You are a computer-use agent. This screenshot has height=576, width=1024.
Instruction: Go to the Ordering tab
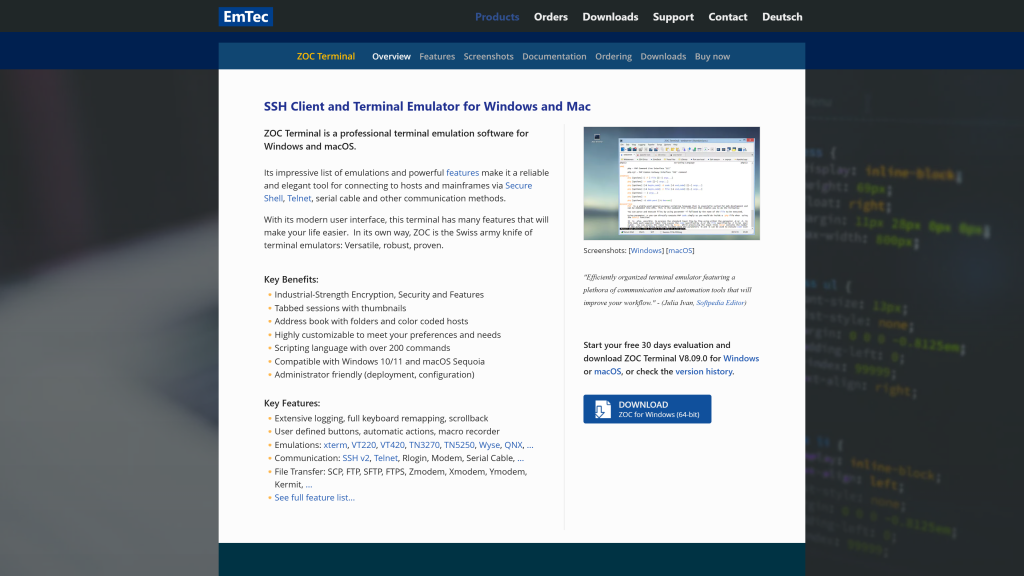[x=613, y=56]
